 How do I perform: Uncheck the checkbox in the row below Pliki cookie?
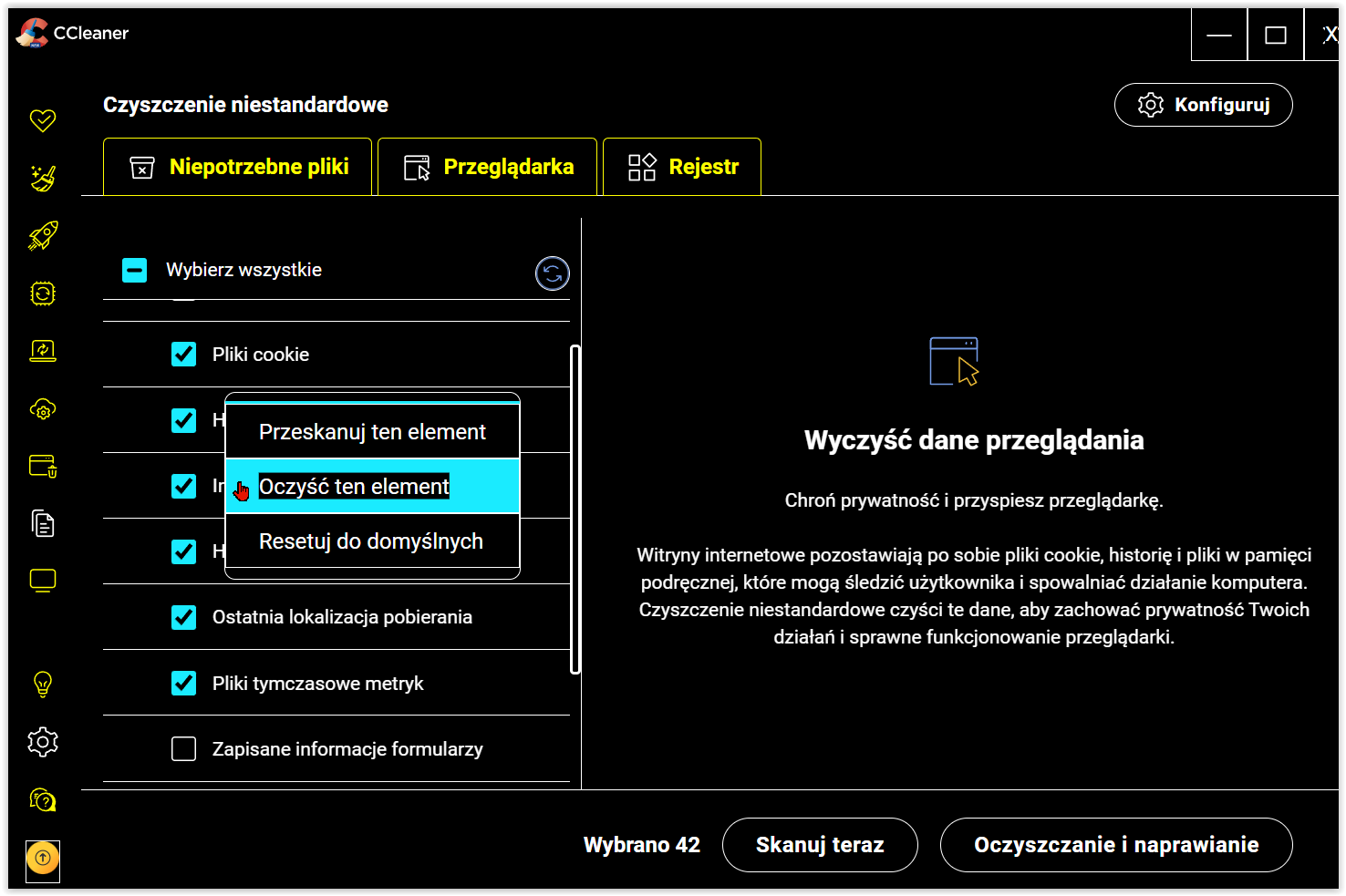pyautogui.click(x=184, y=420)
